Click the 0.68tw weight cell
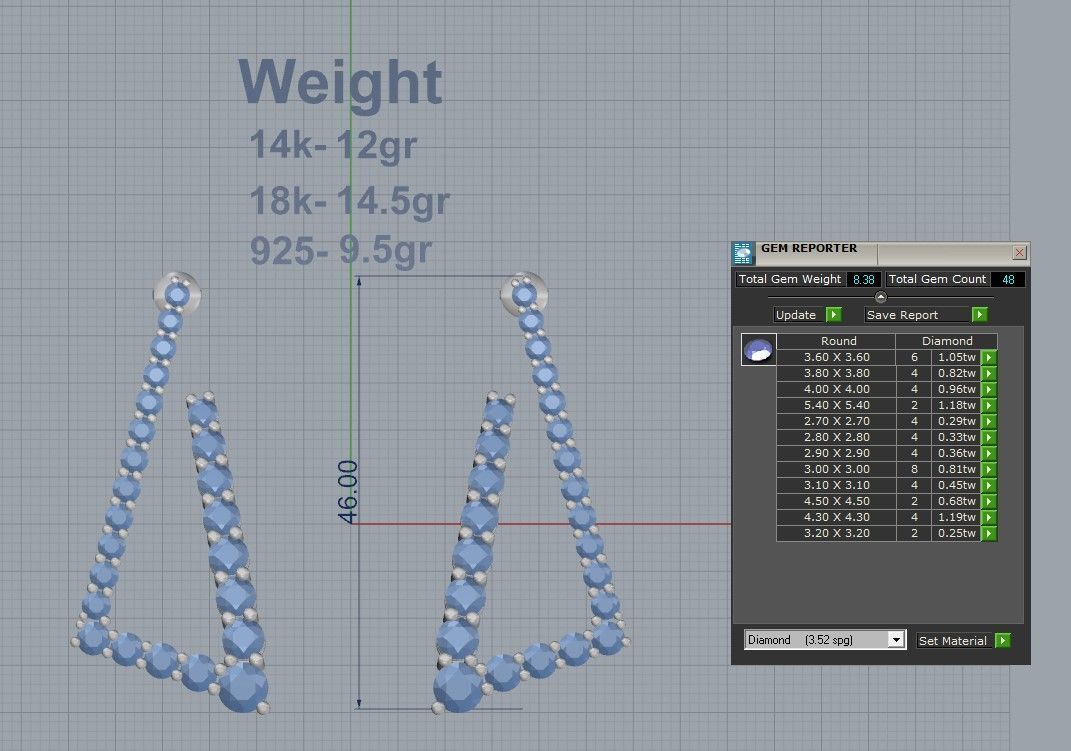This screenshot has height=751, width=1071. coord(956,501)
